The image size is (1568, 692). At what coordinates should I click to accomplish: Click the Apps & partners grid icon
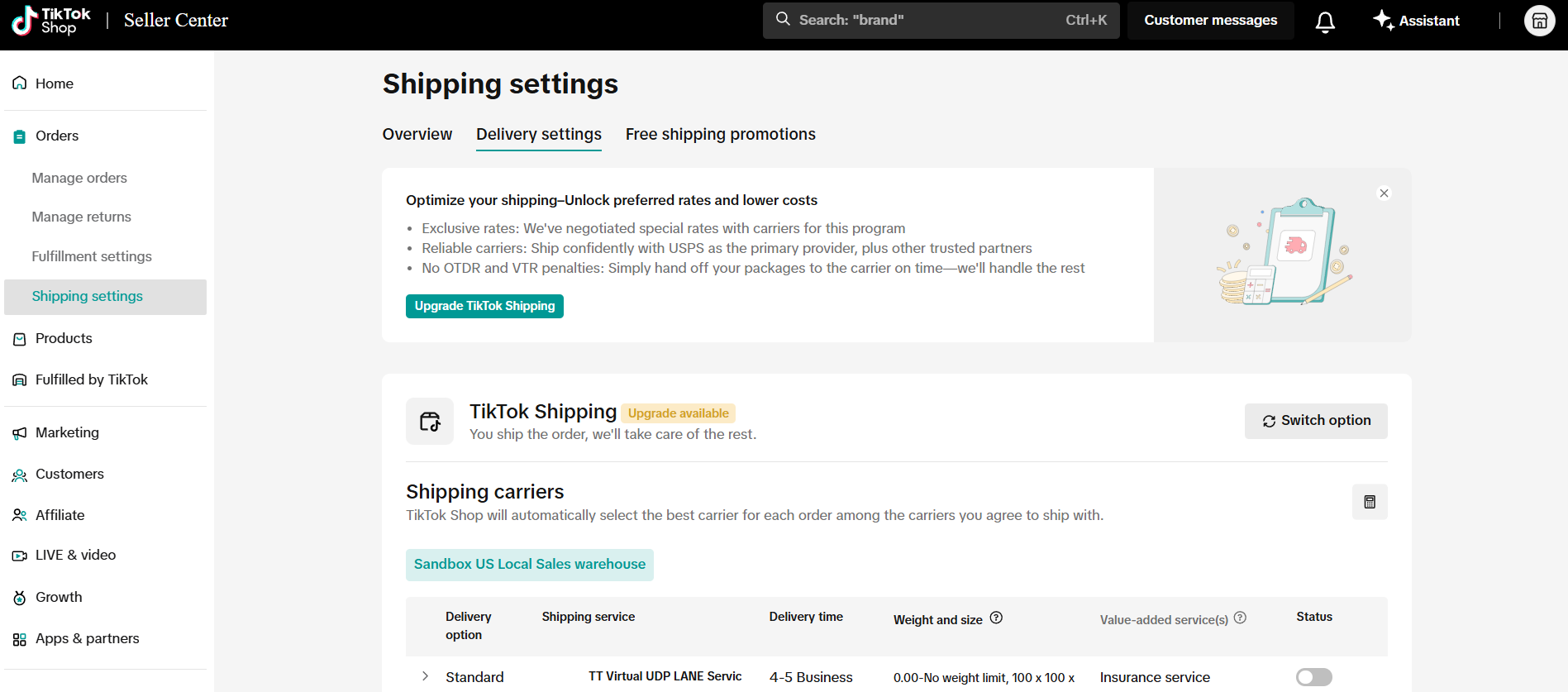click(20, 639)
